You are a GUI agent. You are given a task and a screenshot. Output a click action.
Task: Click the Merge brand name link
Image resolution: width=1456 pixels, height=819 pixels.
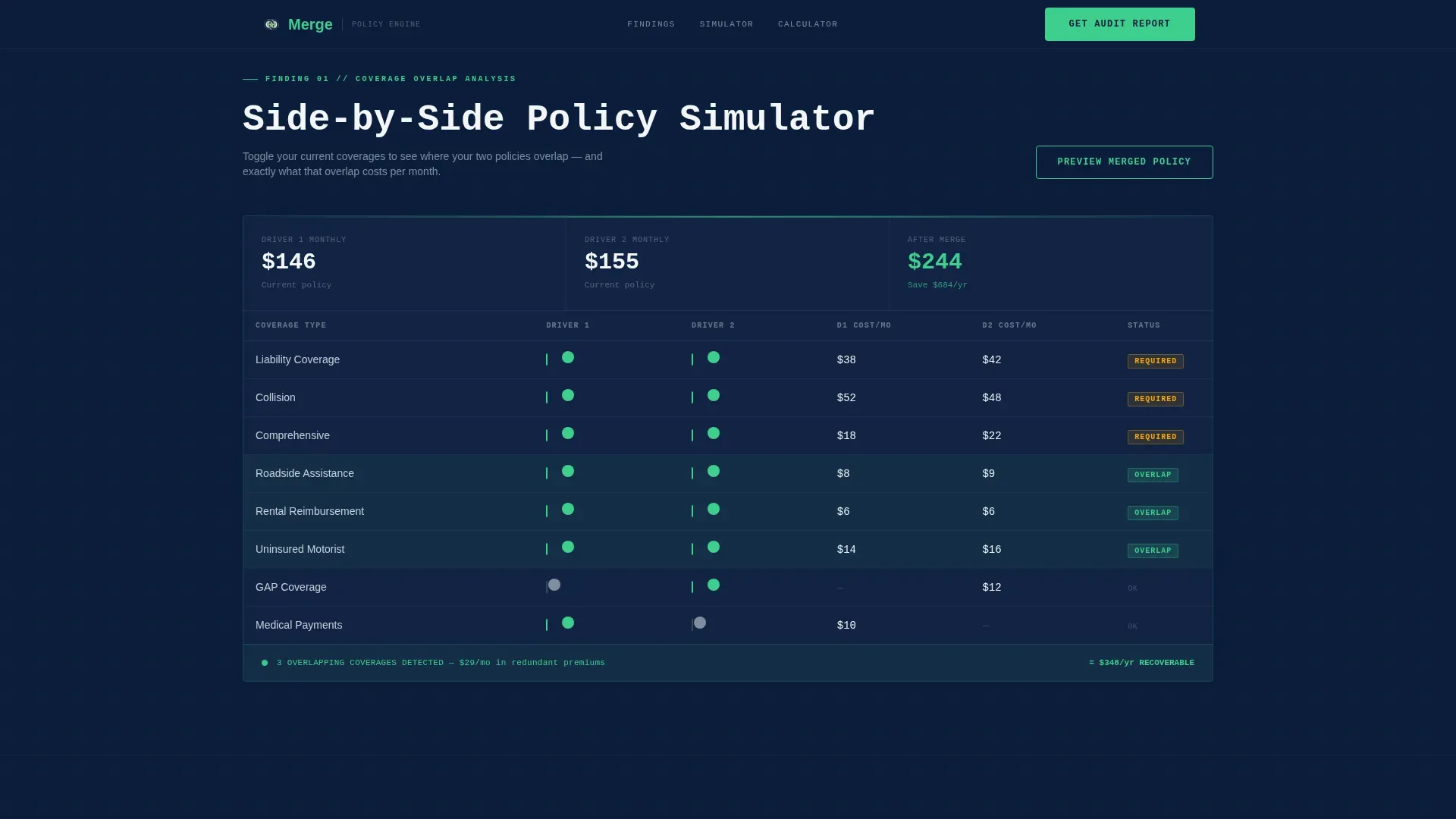tap(310, 24)
